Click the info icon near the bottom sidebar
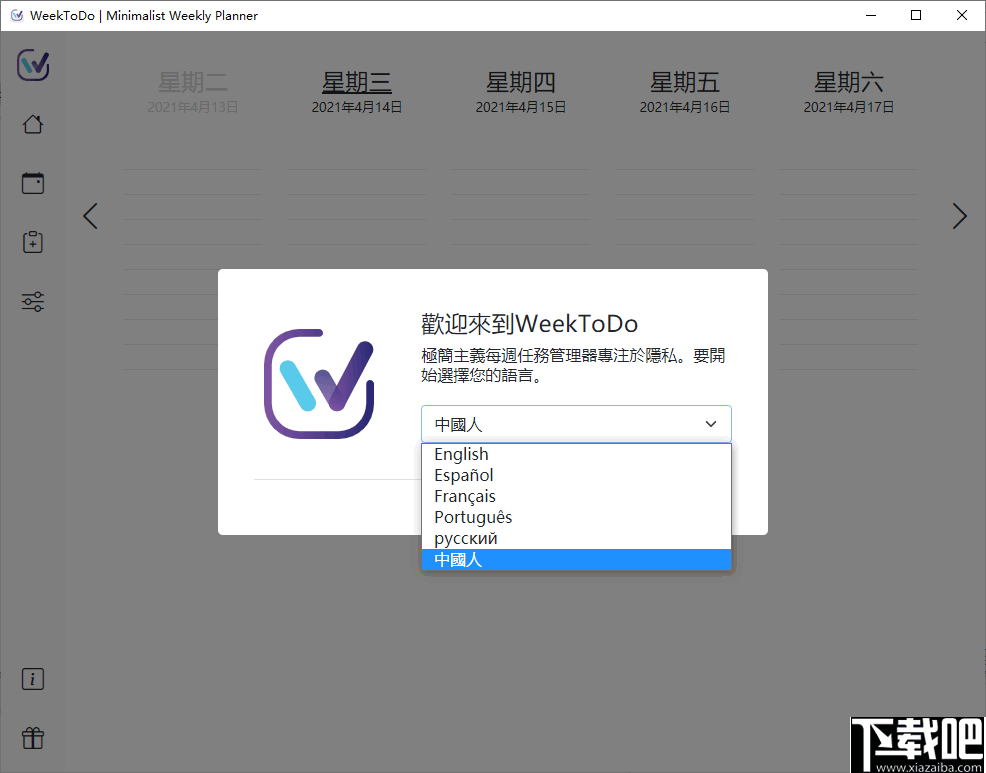This screenshot has height=773, width=986. point(32,678)
